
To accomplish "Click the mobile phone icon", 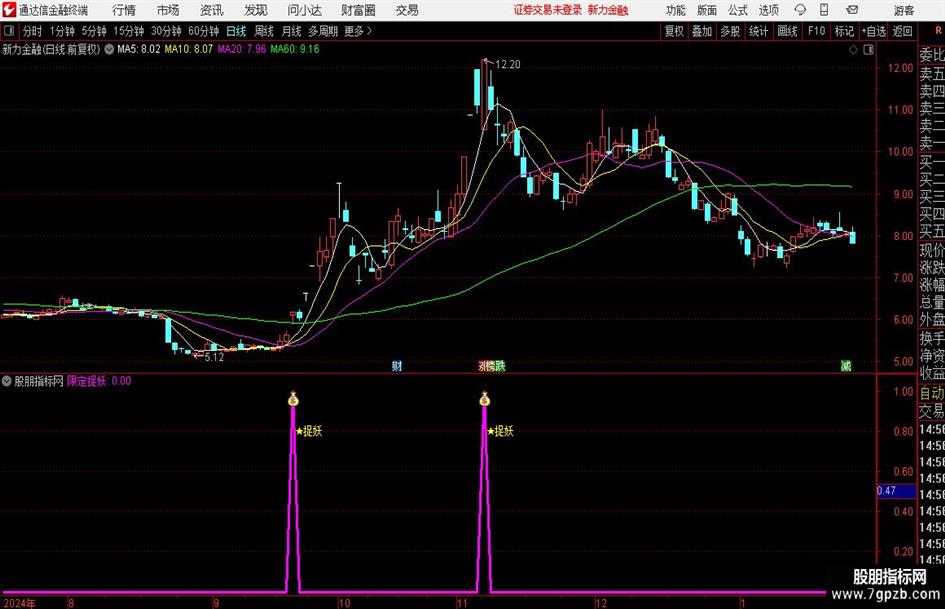I will (x=824, y=10).
